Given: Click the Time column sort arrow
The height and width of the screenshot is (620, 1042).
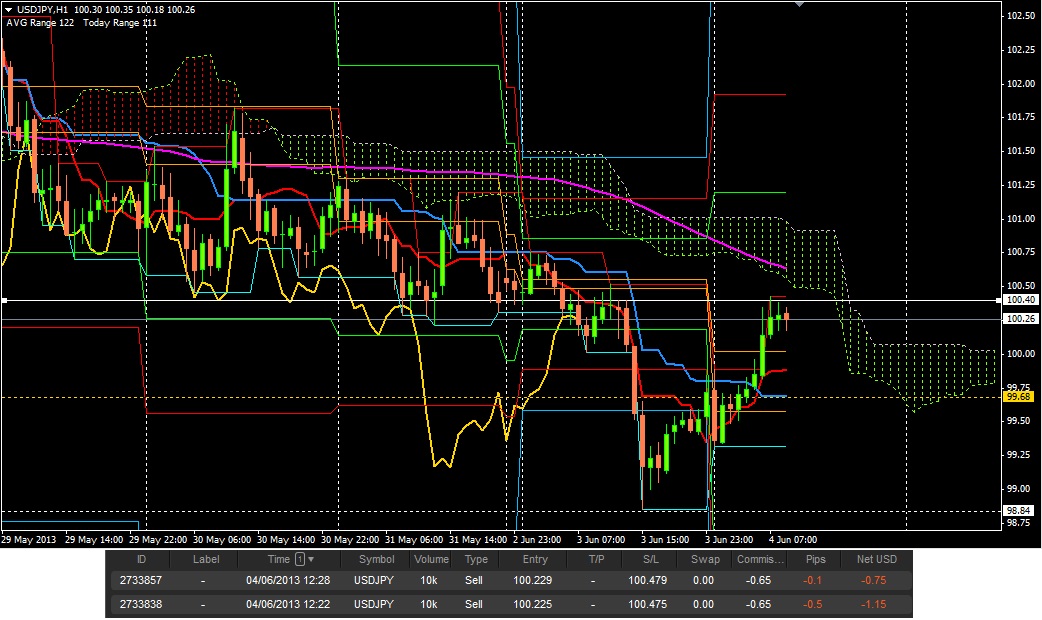Looking at the screenshot, I should point(311,560).
